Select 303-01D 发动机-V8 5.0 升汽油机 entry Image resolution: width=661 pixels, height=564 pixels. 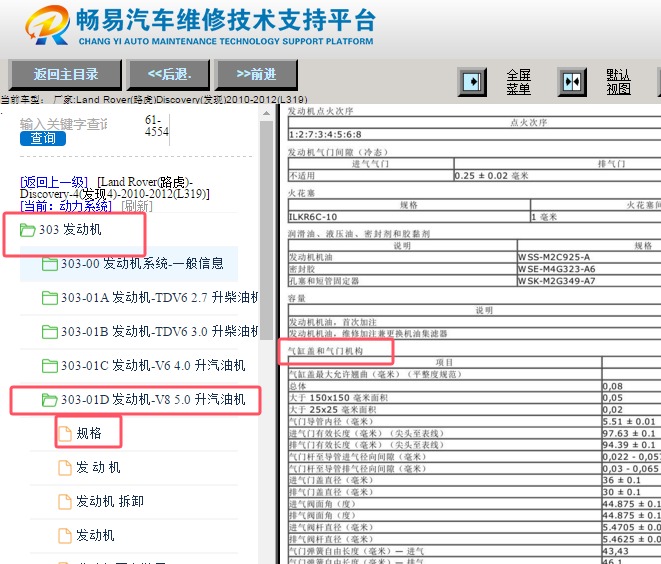point(153,399)
